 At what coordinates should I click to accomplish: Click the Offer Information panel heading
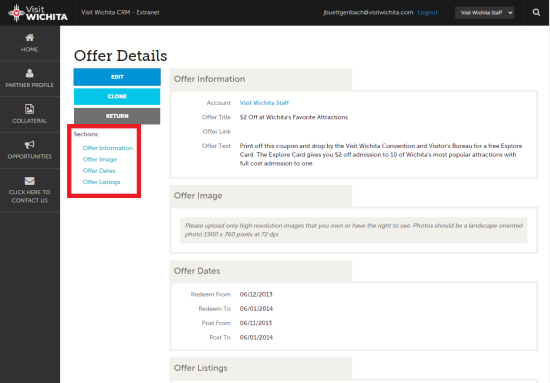209,79
